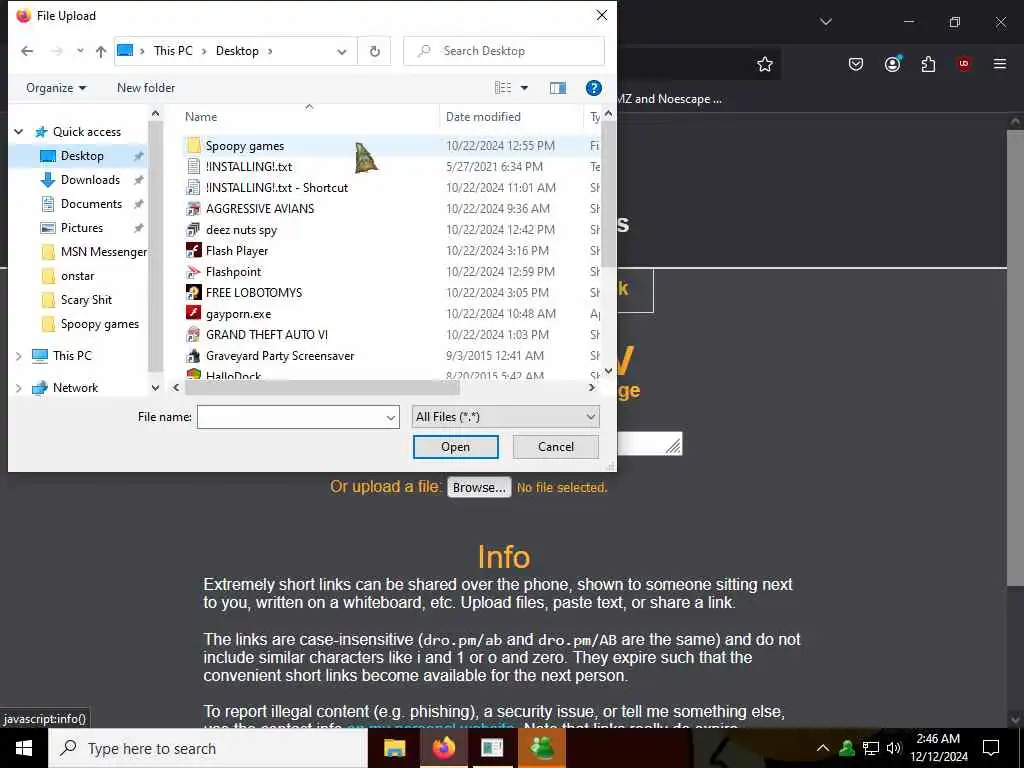Image resolution: width=1024 pixels, height=768 pixels.
Task: Click New folder in the toolbar
Action: (146, 88)
